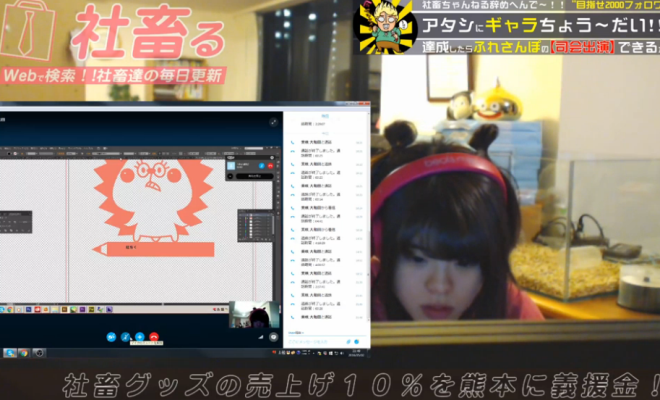Click the orange pencil shape on shared canvas
660x400 pixels.
pos(150,246)
